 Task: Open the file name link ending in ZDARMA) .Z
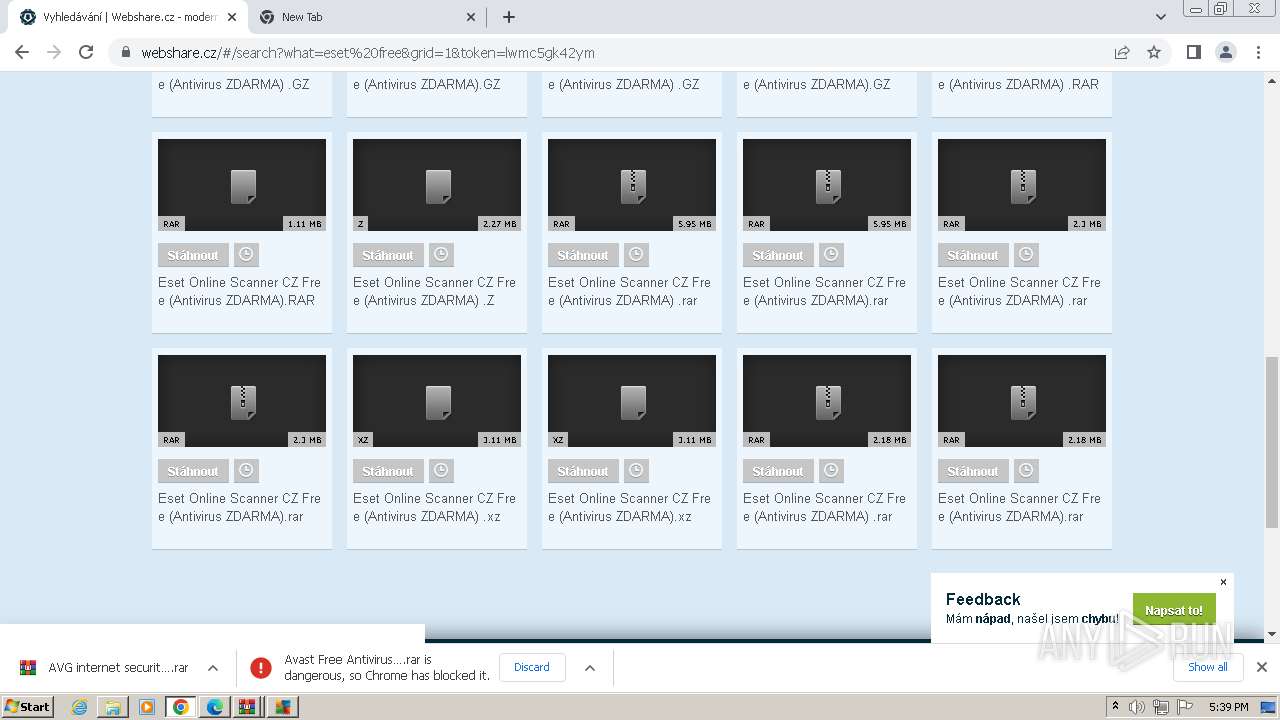pos(435,291)
